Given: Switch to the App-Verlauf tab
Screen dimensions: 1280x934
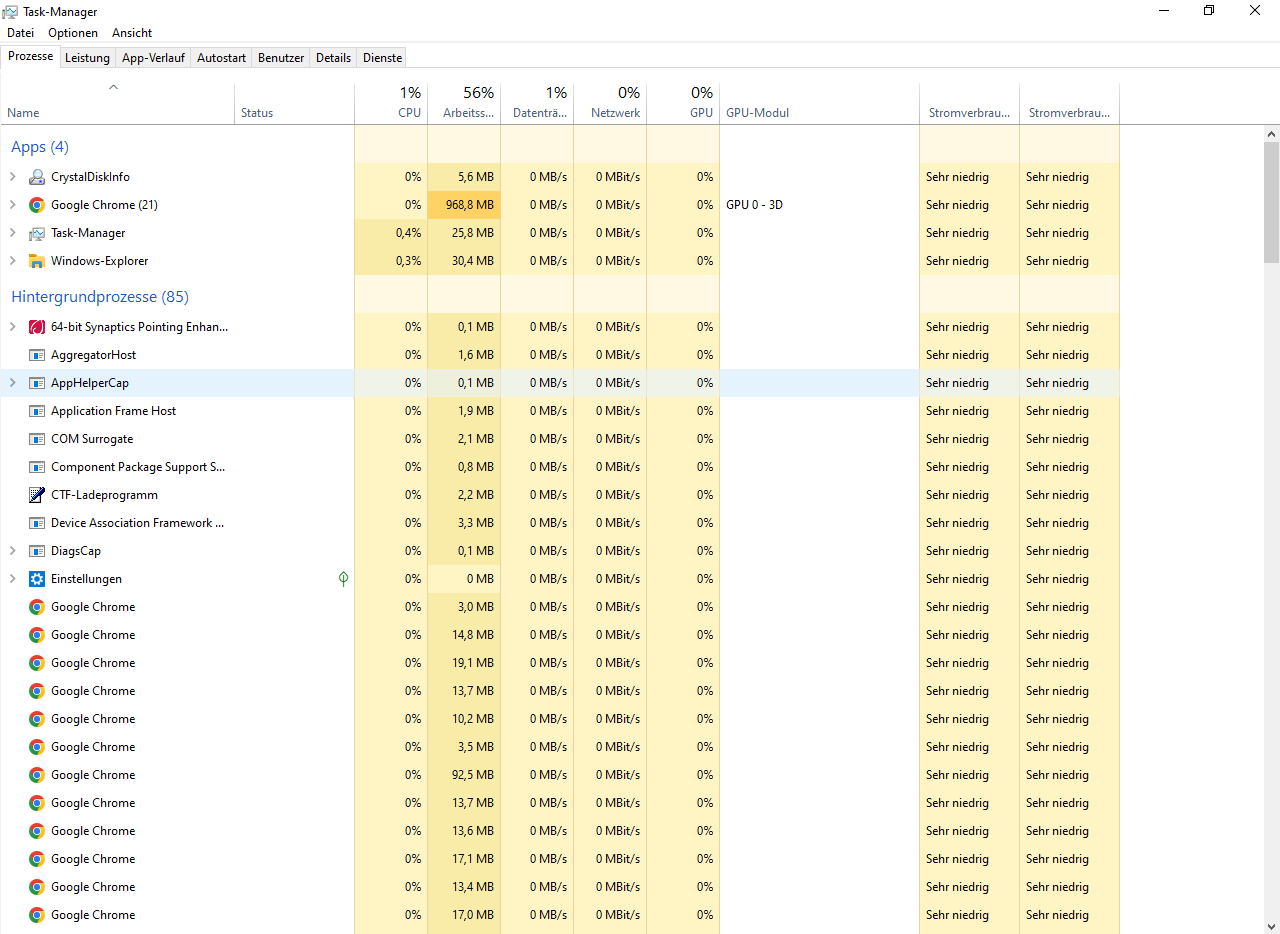Looking at the screenshot, I should click(153, 58).
